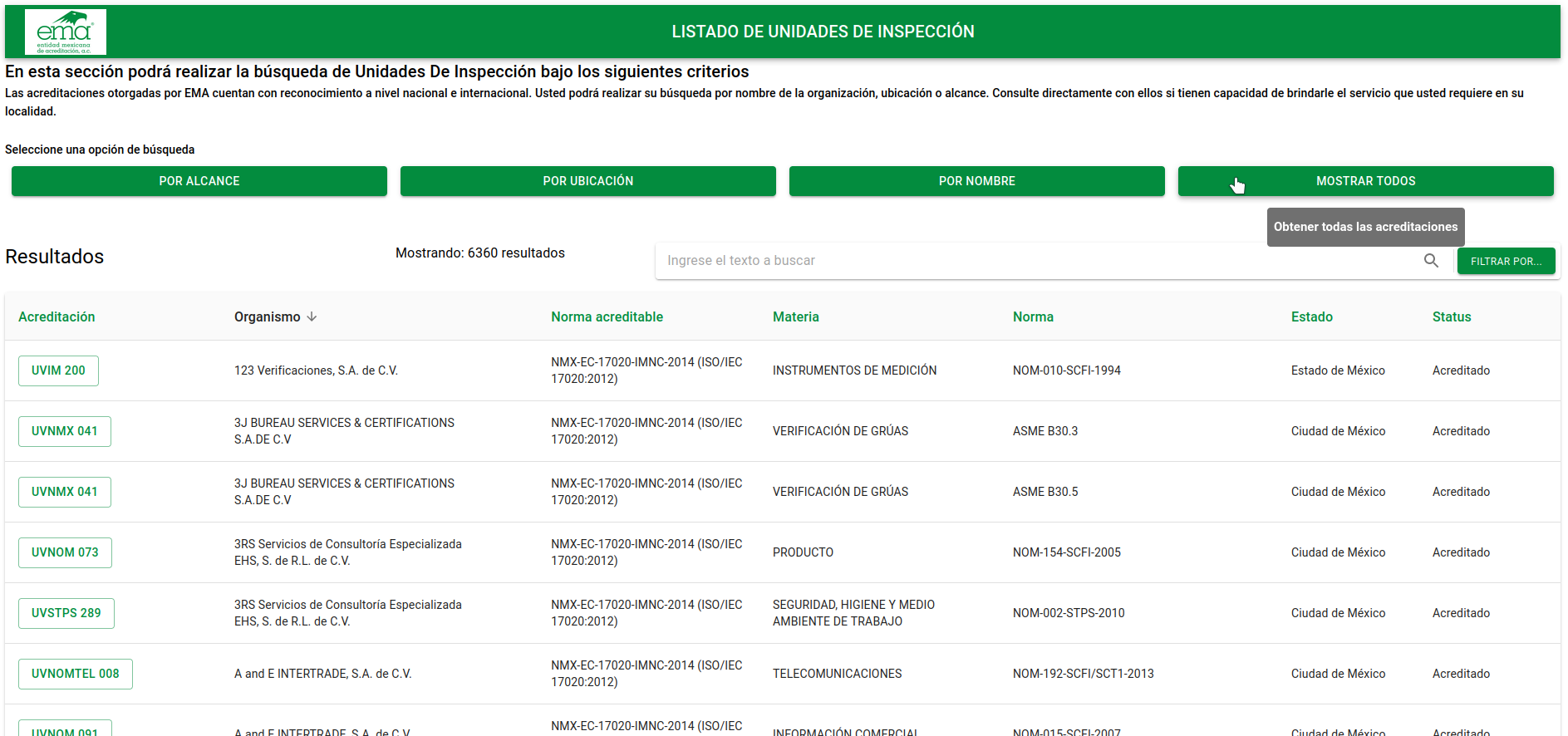
Task: Show all with MOSTRAR TODOS button
Action: coord(1366,181)
